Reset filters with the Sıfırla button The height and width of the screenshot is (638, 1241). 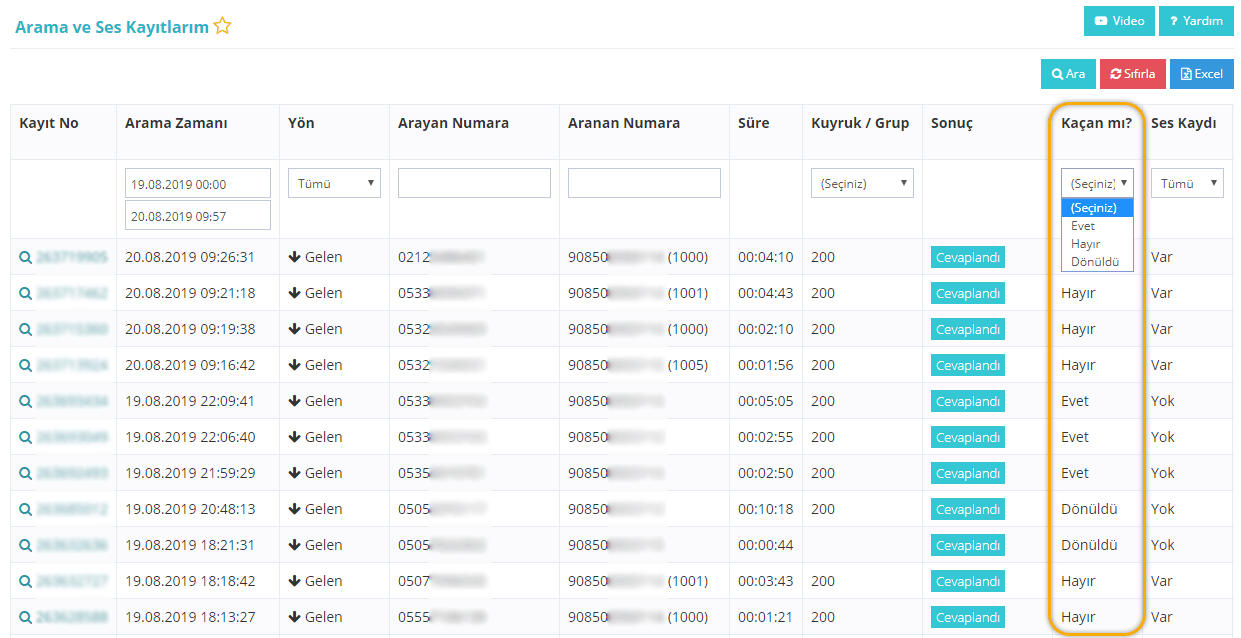pyautogui.click(x=1132, y=74)
